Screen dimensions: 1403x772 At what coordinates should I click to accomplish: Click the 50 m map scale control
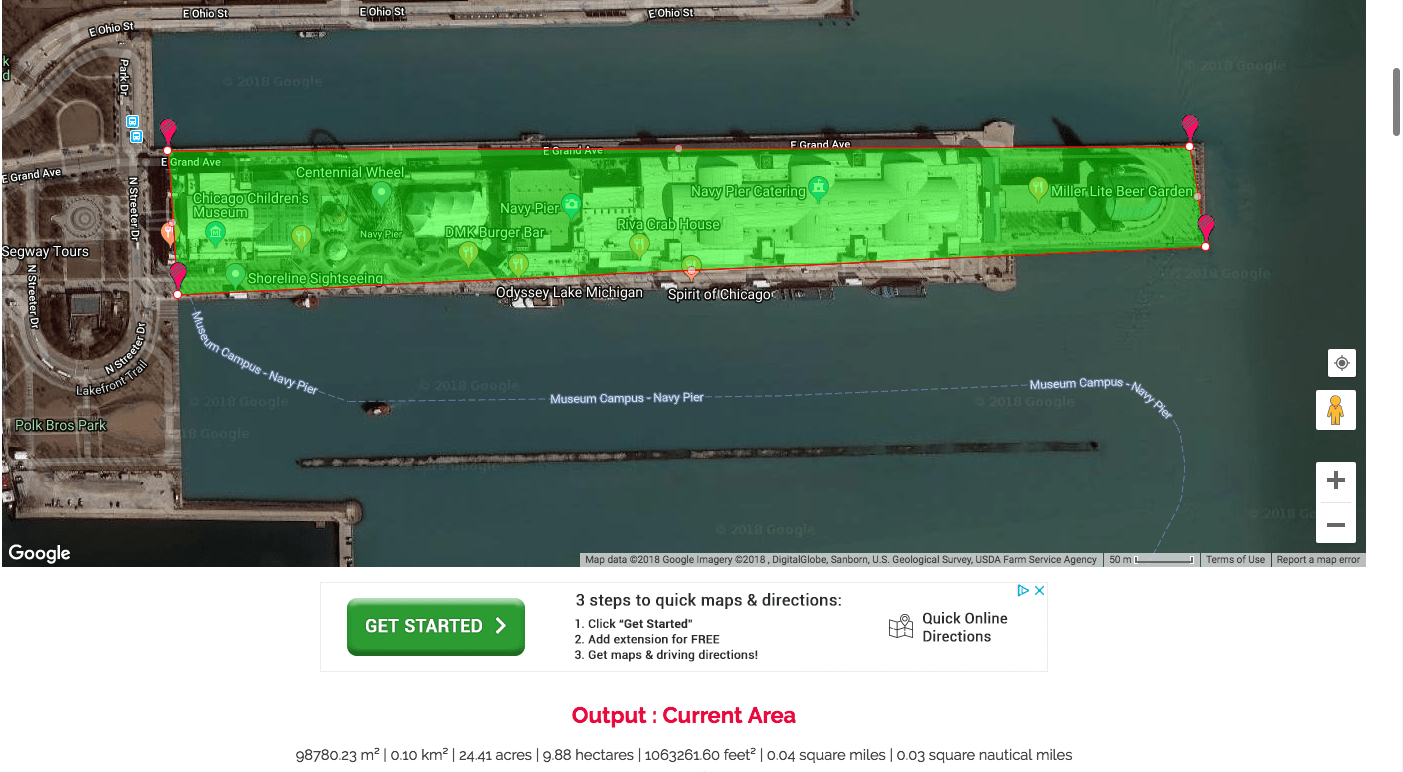[x=1150, y=560]
